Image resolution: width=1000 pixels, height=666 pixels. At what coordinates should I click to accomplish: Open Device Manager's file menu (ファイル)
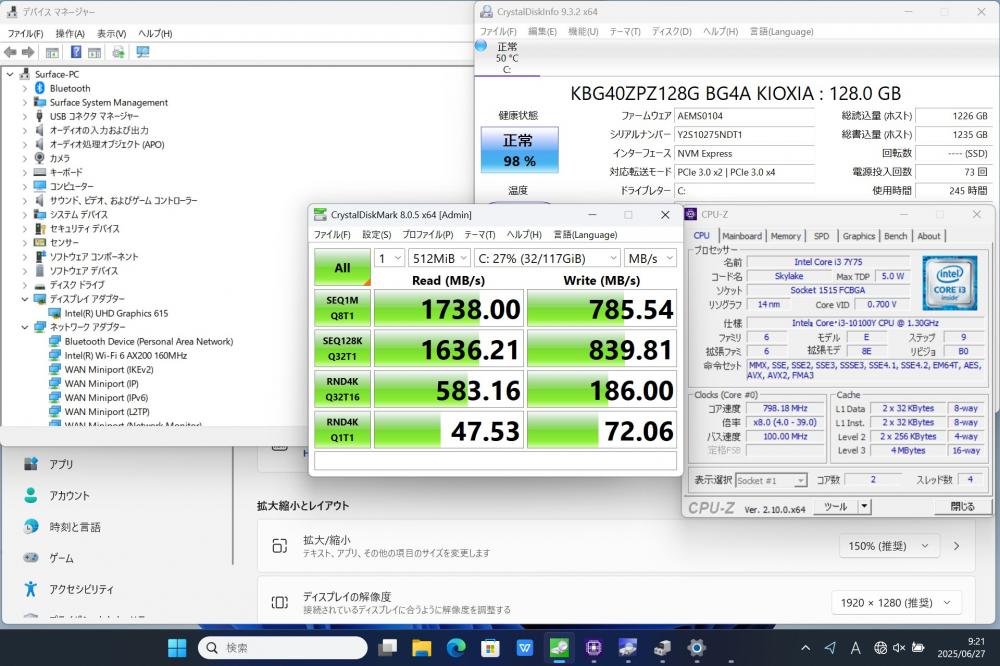26,33
